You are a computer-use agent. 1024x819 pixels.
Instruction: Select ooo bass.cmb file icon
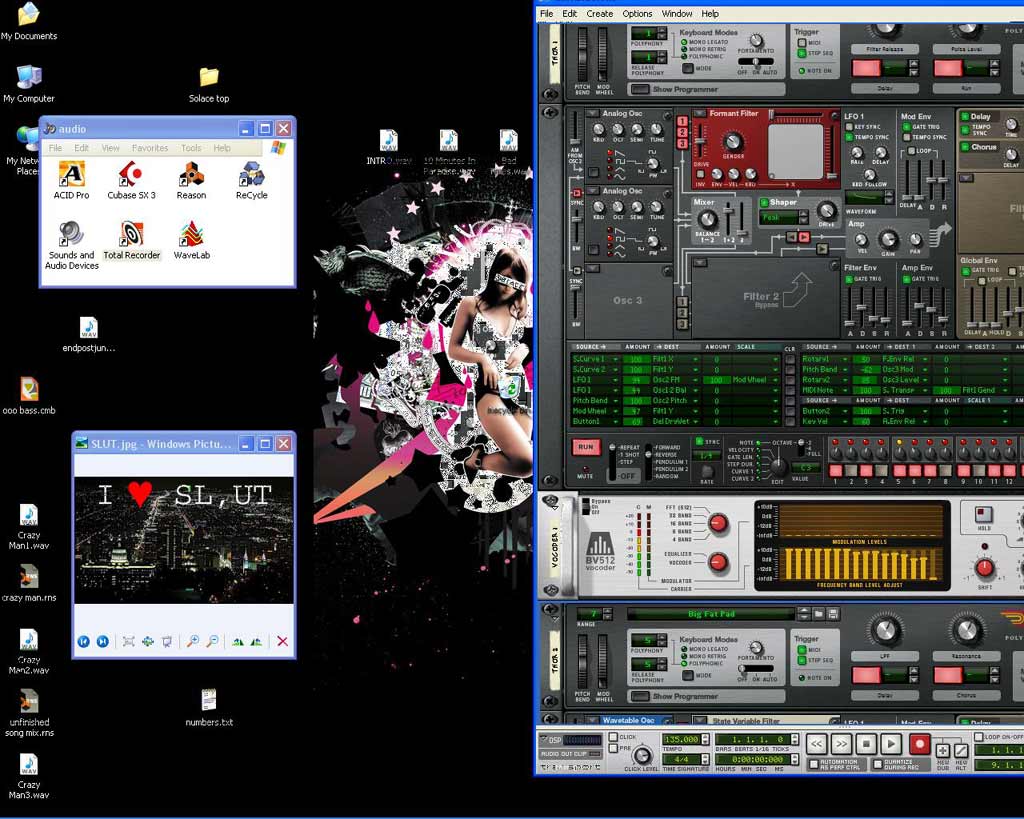29,396
